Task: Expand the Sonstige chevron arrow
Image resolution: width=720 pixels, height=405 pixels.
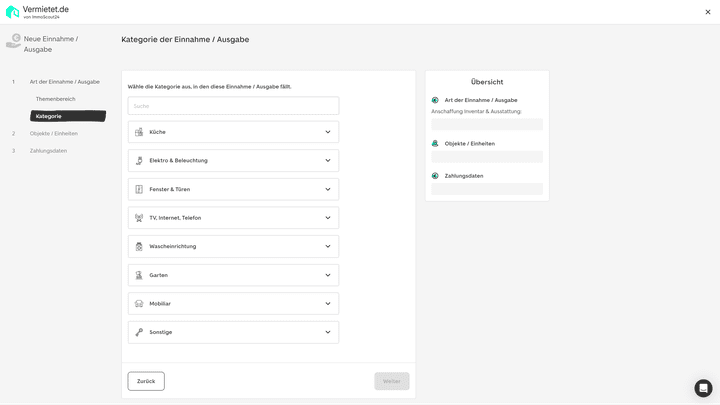Action: [x=327, y=332]
